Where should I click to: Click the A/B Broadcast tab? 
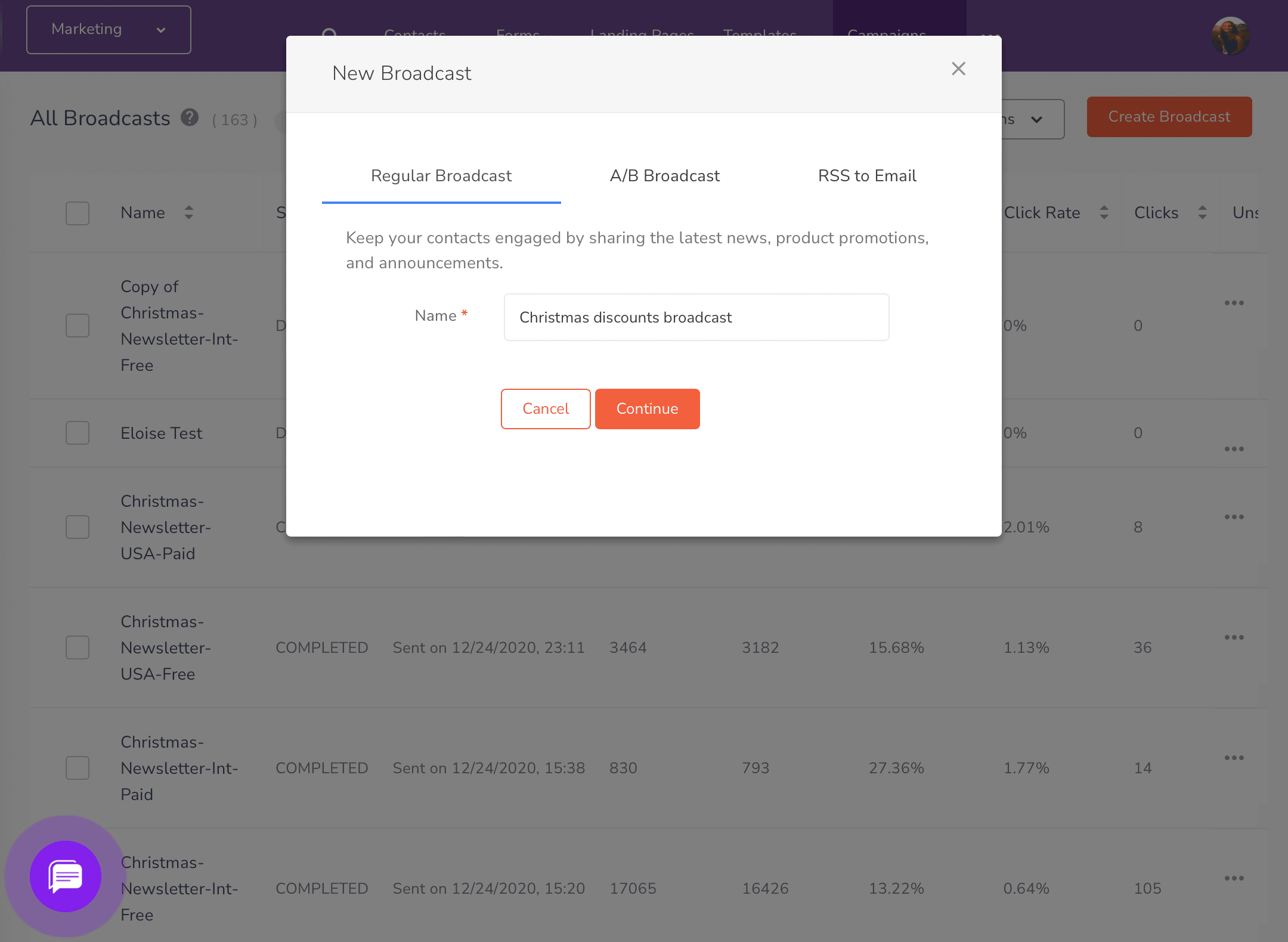coord(665,176)
